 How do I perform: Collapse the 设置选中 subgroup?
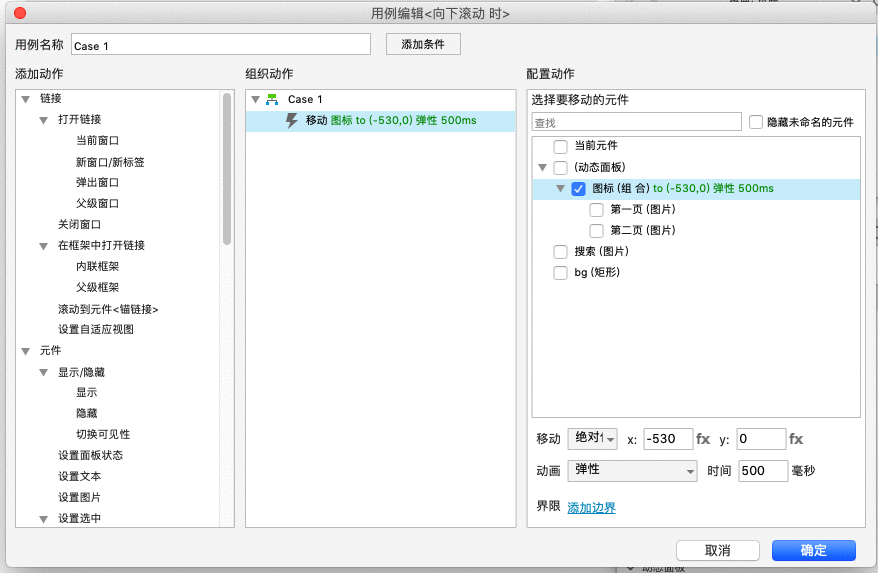click(43, 519)
